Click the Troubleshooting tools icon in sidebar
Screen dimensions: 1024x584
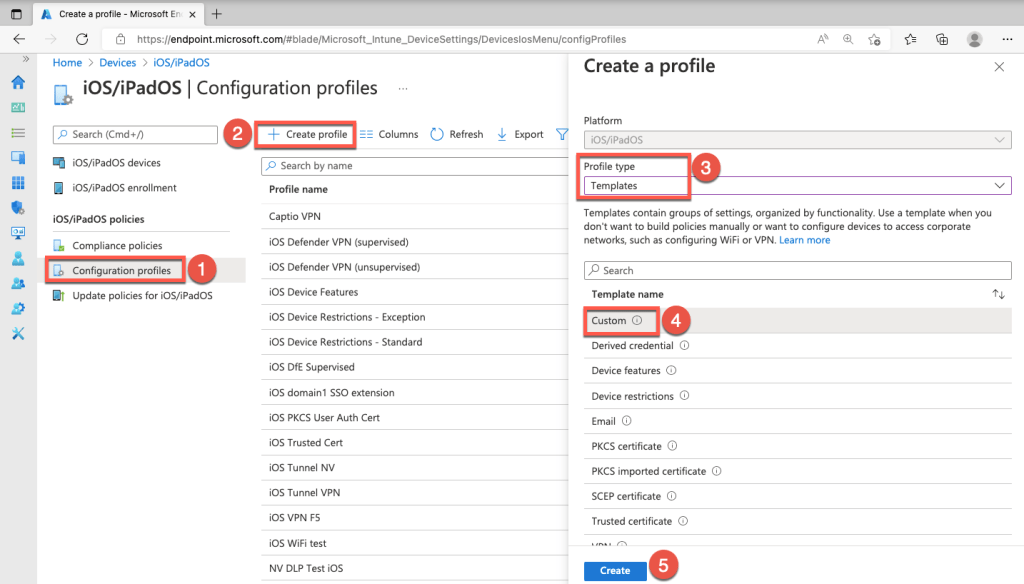coord(17,332)
